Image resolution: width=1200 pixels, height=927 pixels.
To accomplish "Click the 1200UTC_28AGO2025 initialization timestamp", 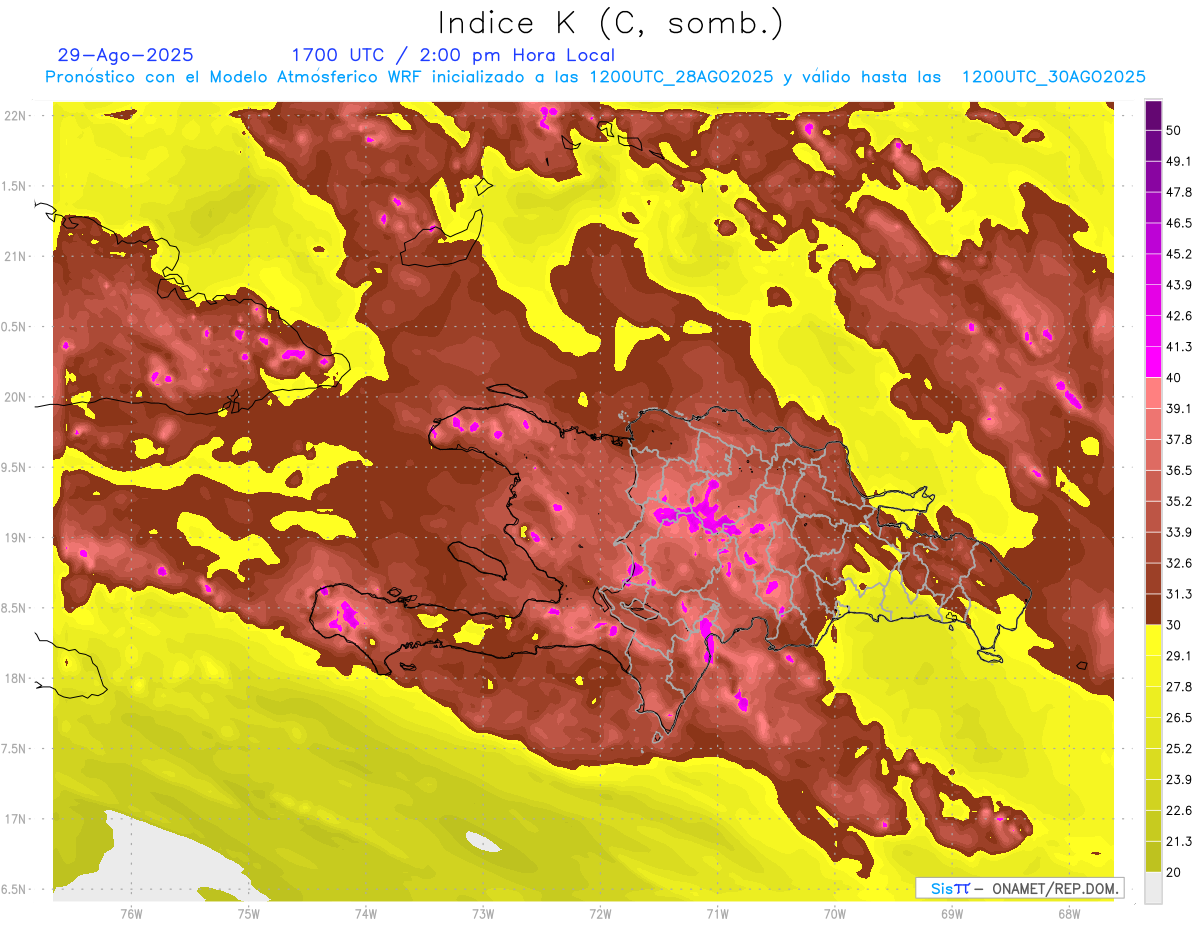I will click(x=680, y=77).
